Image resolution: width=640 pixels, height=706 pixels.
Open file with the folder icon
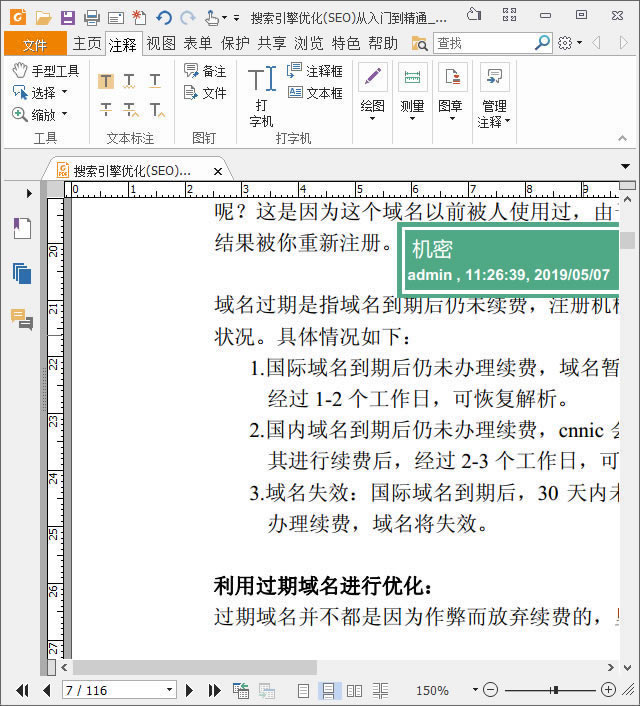[x=43, y=18]
